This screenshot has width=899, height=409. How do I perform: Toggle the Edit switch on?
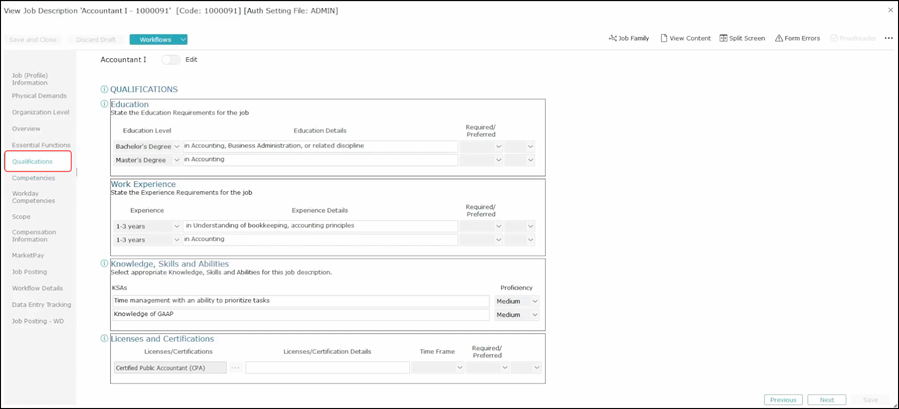[171, 60]
